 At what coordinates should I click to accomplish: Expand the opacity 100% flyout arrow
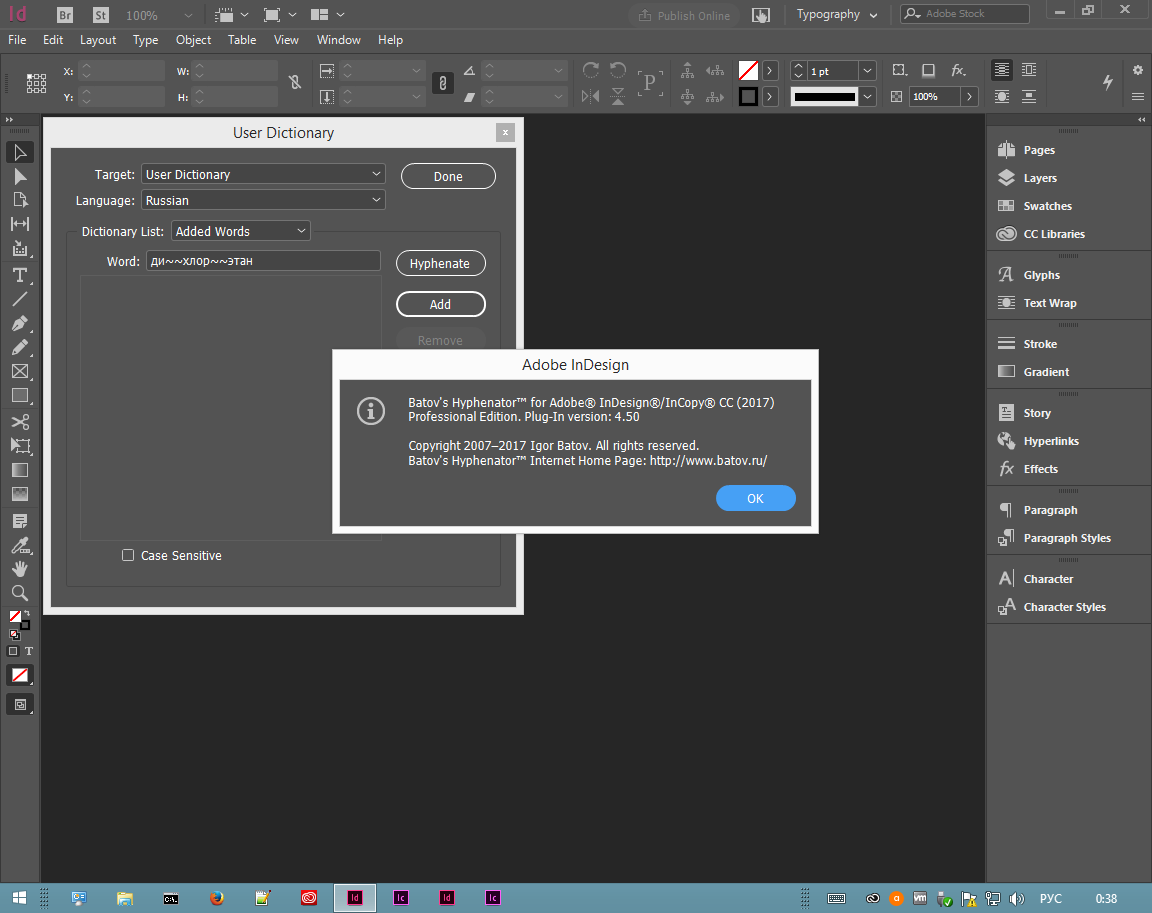[969, 96]
